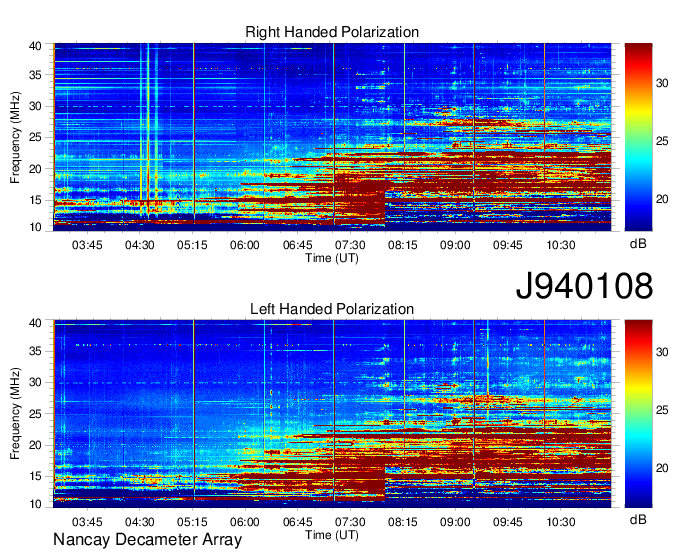The image size is (680, 552).
Task: Click the 40 MHz frequency tick of right-handed plot
Action: coord(35,46)
